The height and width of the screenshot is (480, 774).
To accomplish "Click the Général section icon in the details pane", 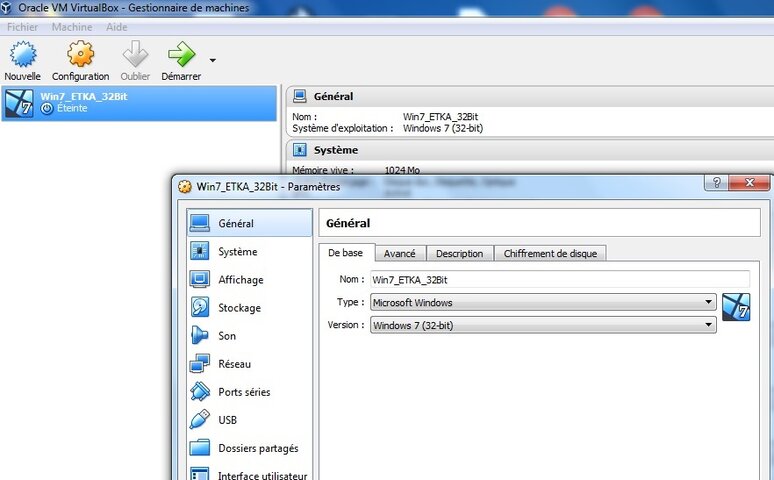I will pyautogui.click(x=300, y=96).
